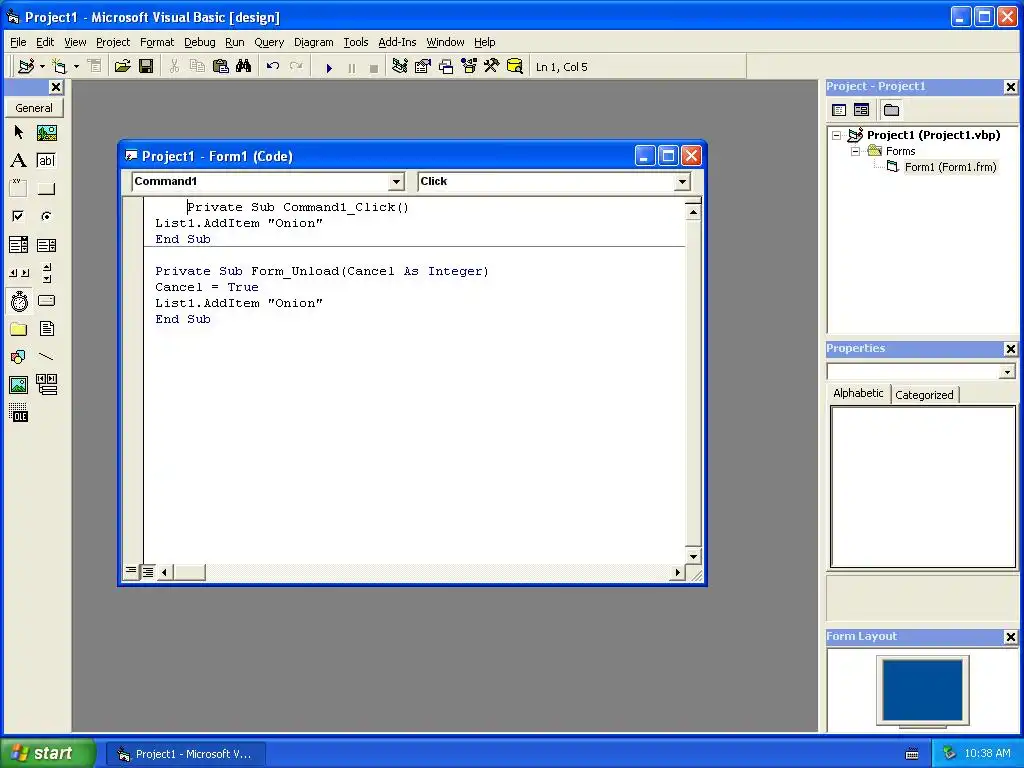Select the ComboBox control tool
The image size is (1024, 768).
tap(18, 245)
